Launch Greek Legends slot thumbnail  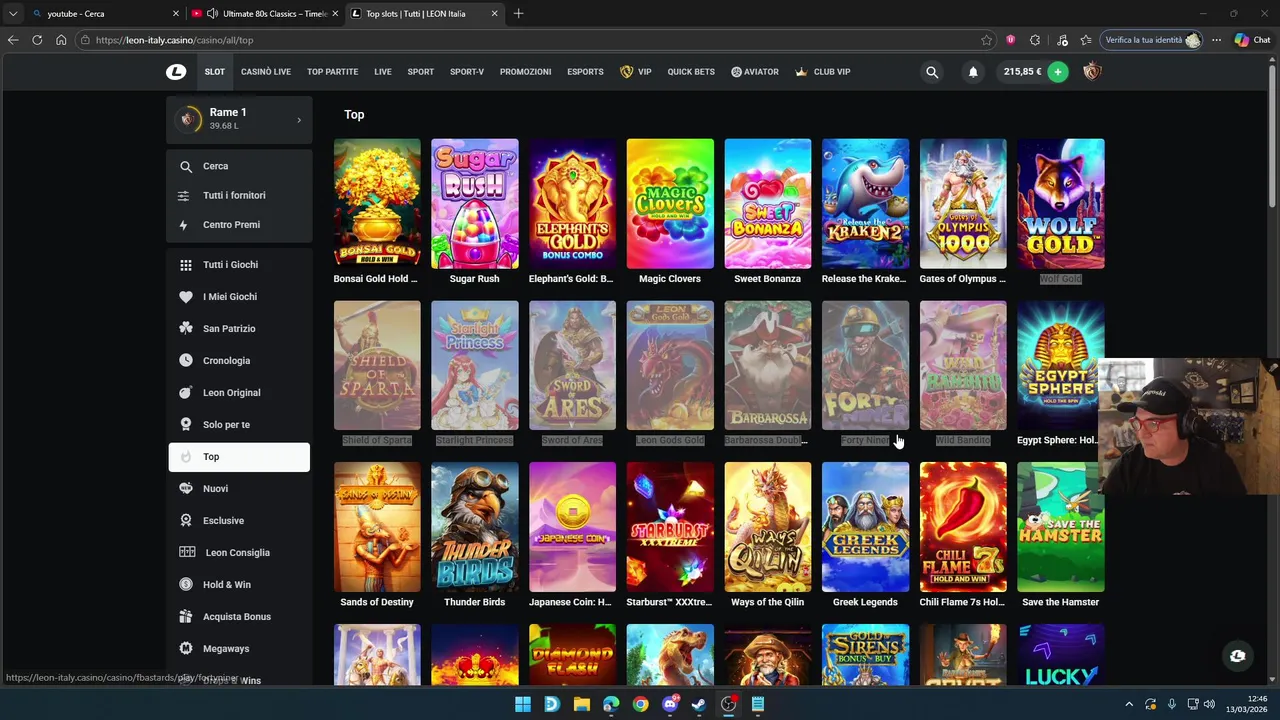pyautogui.click(x=865, y=527)
